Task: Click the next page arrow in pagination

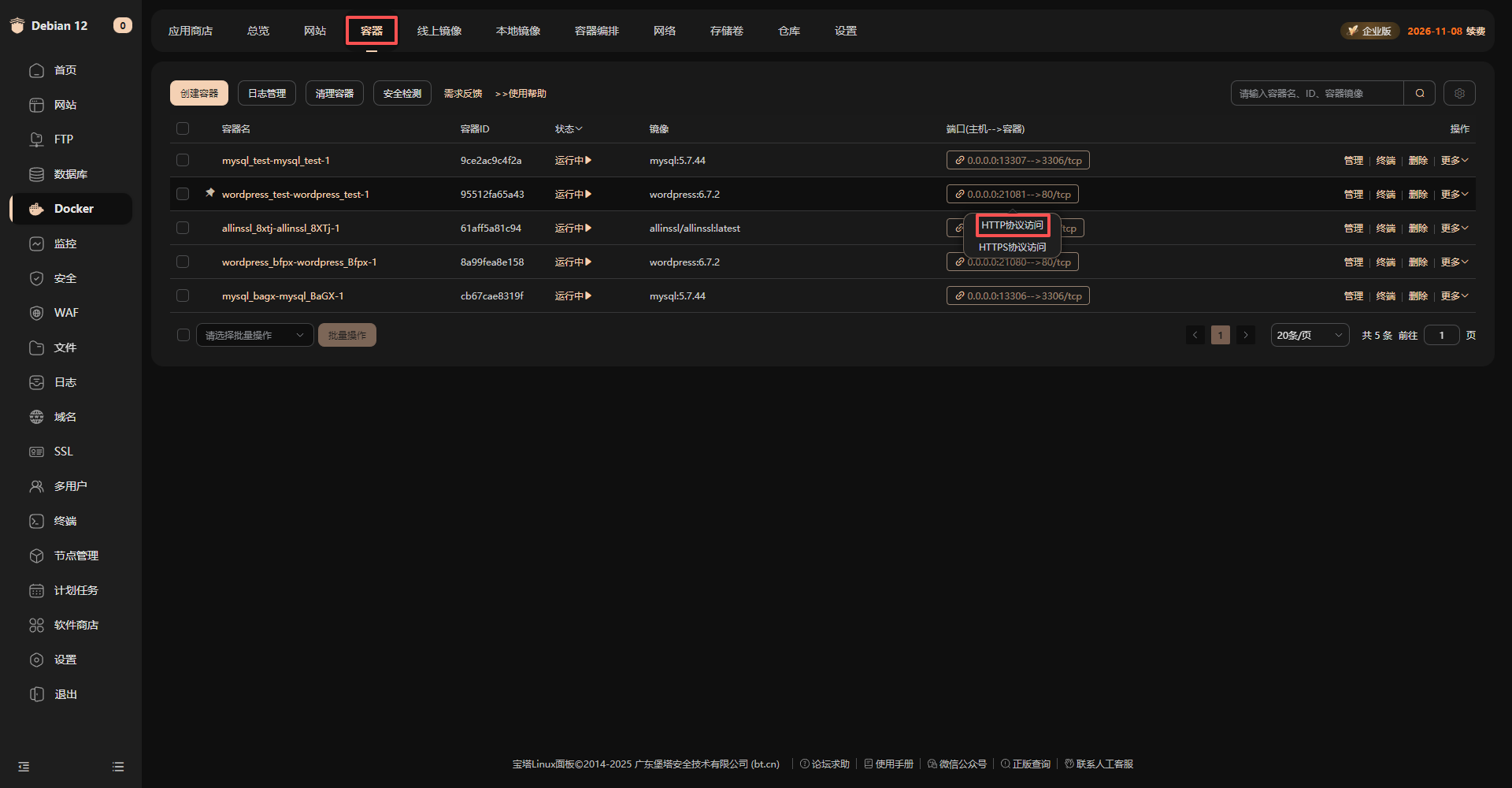Action: pyautogui.click(x=1246, y=335)
